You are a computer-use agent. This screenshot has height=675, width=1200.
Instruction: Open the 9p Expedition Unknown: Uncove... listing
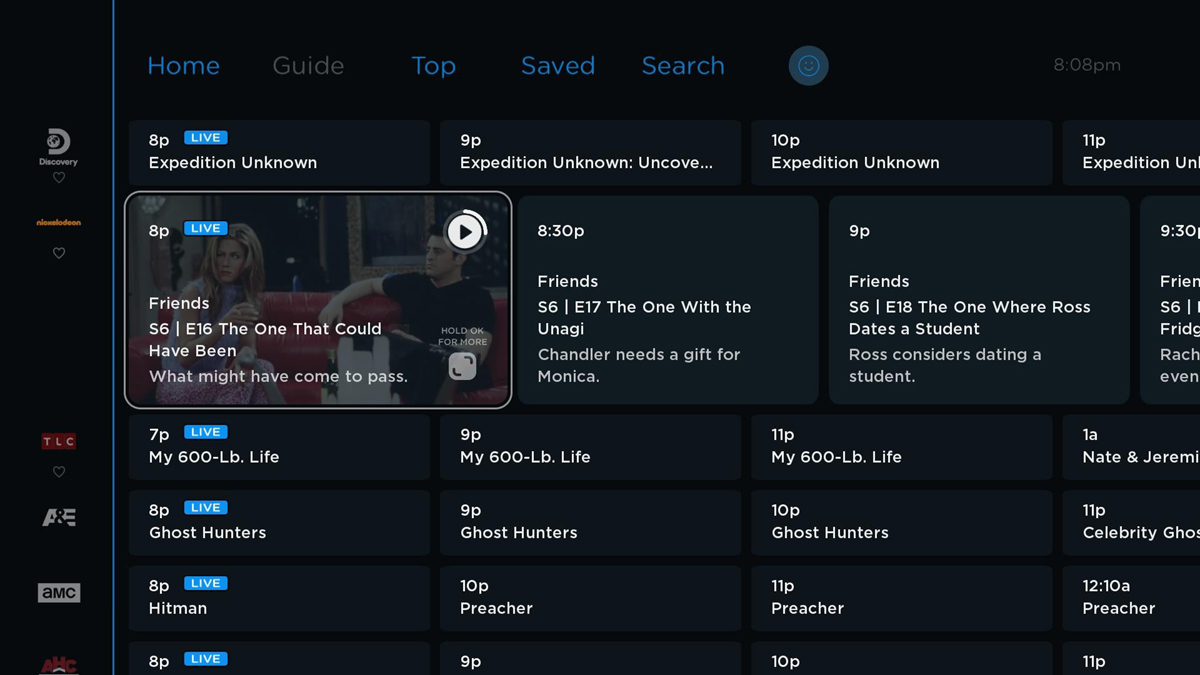(x=590, y=152)
